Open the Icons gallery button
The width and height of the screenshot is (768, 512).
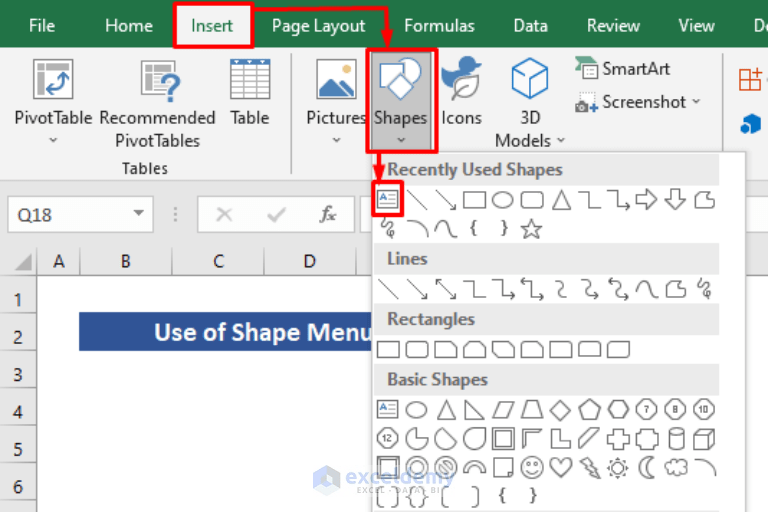pos(461,92)
